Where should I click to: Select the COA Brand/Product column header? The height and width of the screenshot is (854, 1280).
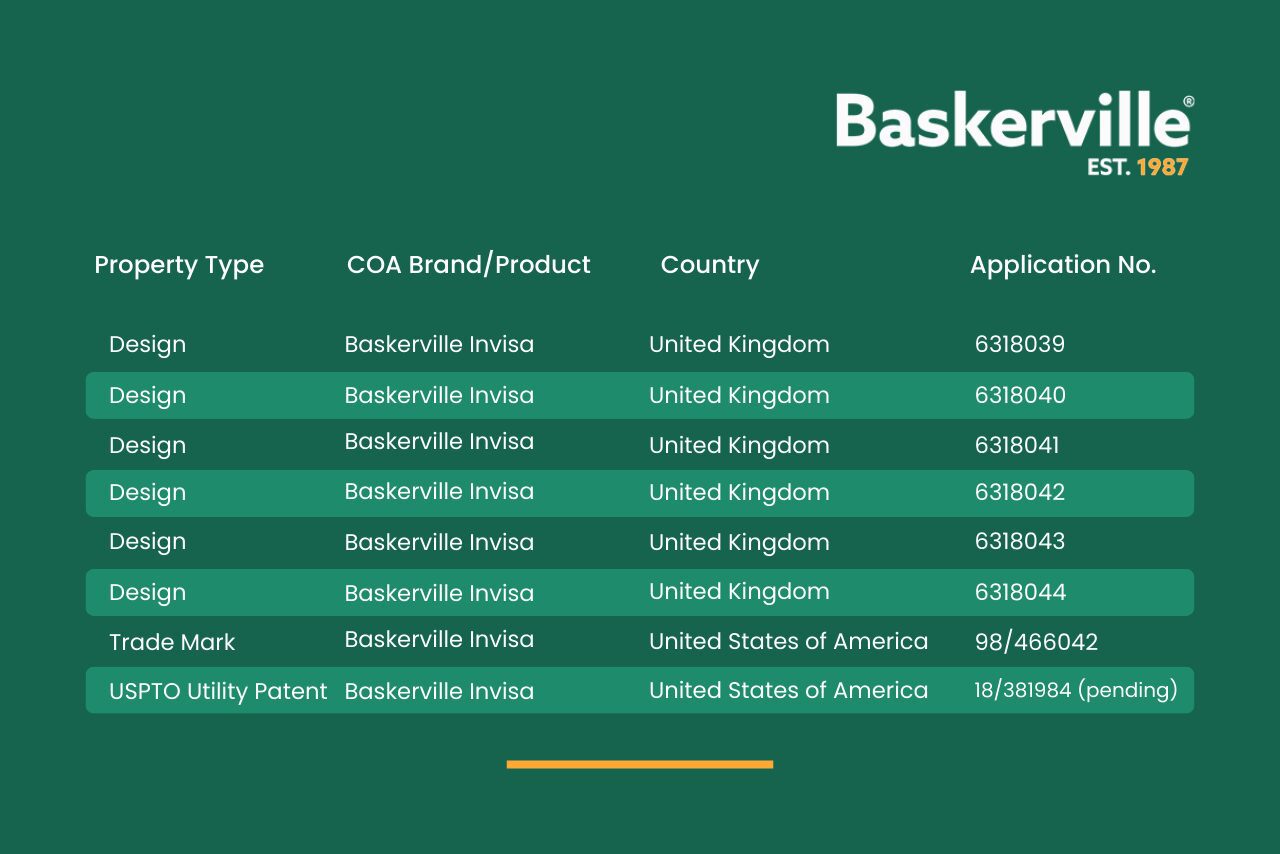[468, 265]
